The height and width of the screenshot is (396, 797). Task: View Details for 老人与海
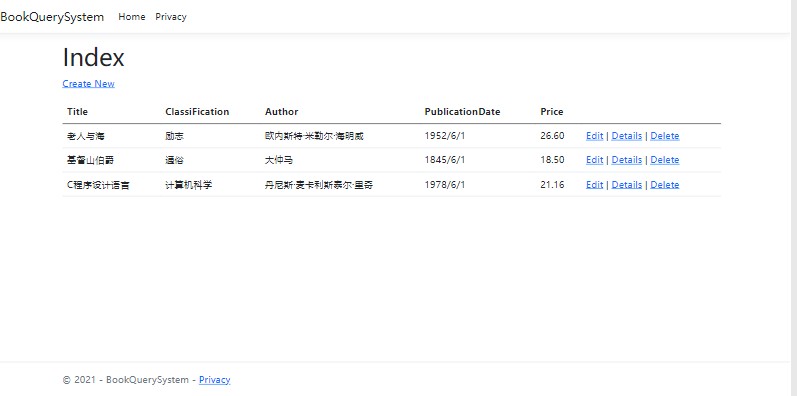(626, 136)
